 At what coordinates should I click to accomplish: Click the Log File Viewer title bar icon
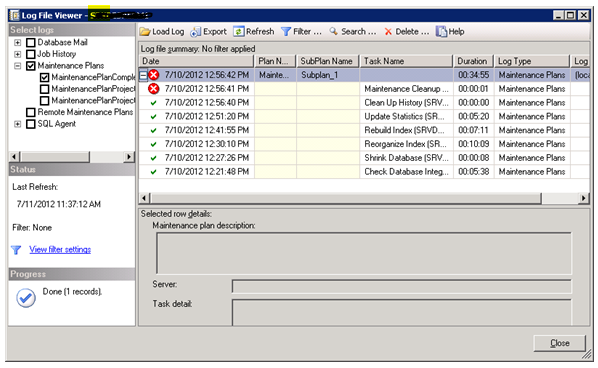pyautogui.click(x=15, y=15)
